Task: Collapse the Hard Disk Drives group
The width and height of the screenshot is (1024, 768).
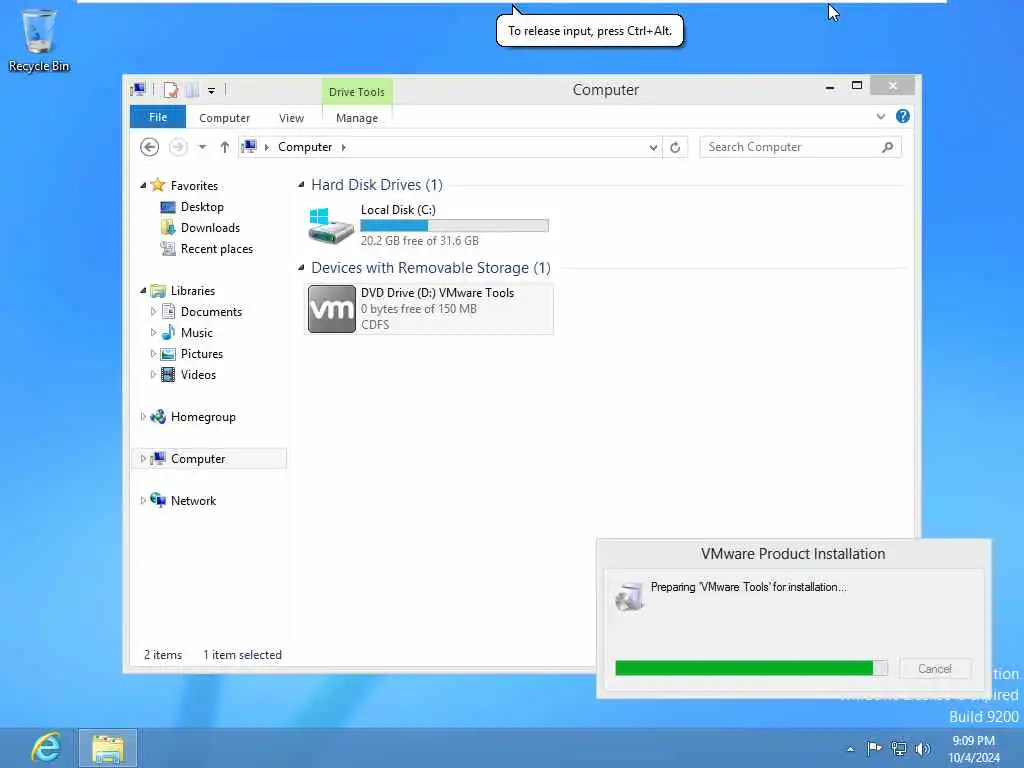Action: click(x=301, y=185)
